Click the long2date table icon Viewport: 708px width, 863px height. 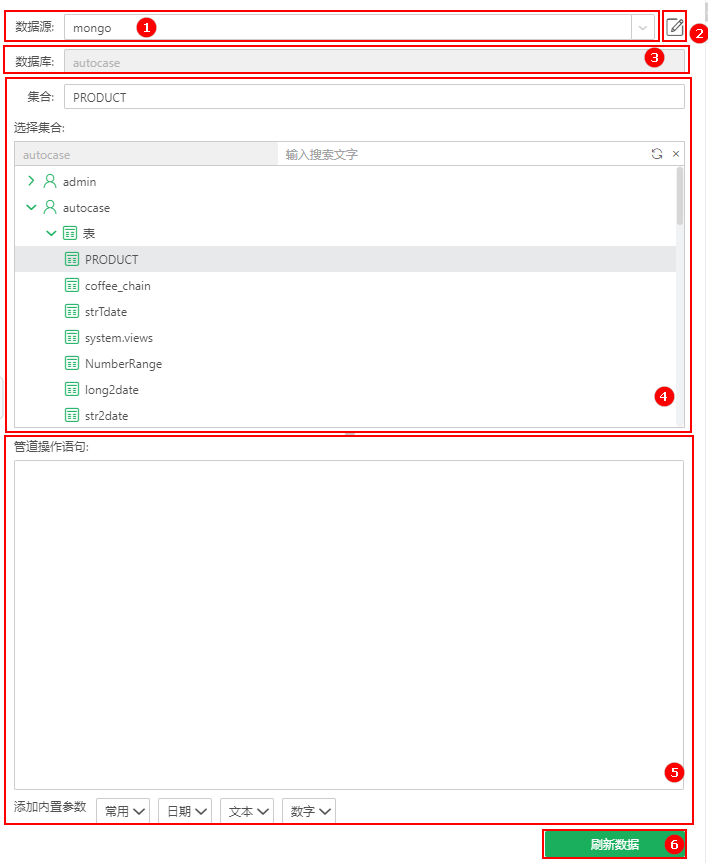(x=72, y=389)
